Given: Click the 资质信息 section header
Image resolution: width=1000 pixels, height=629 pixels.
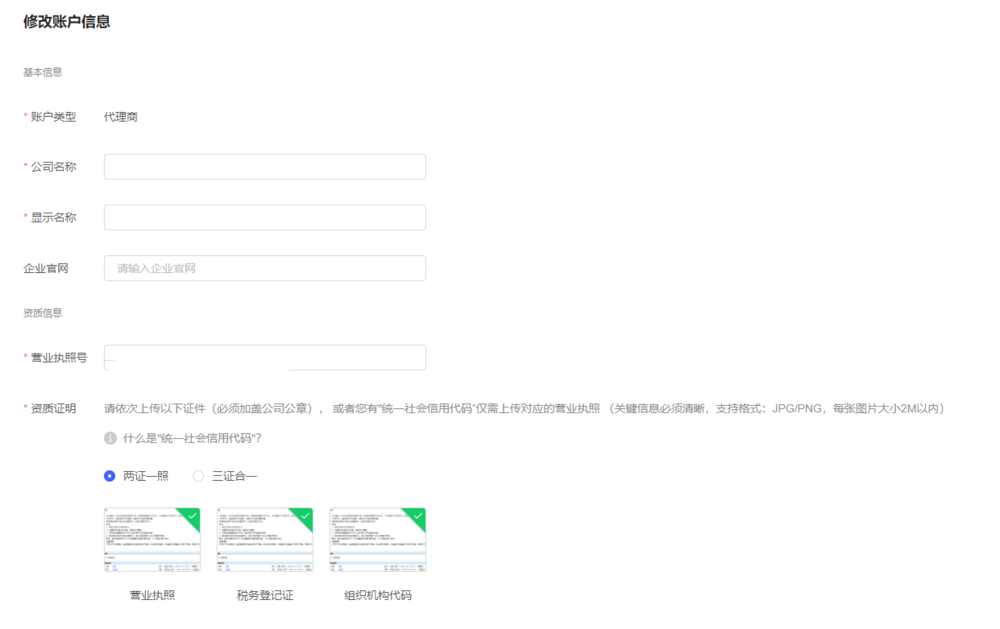Looking at the screenshot, I should coord(43,313).
